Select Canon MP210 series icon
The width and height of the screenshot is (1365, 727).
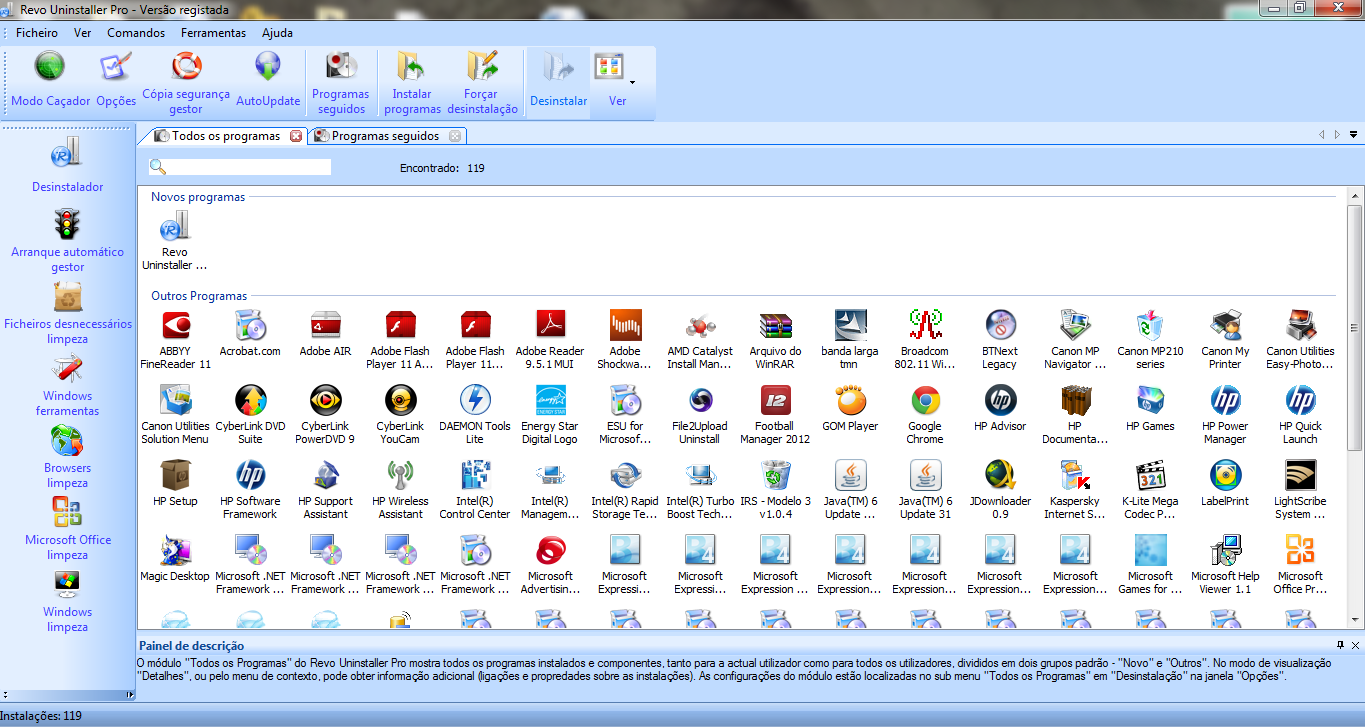(1150, 340)
